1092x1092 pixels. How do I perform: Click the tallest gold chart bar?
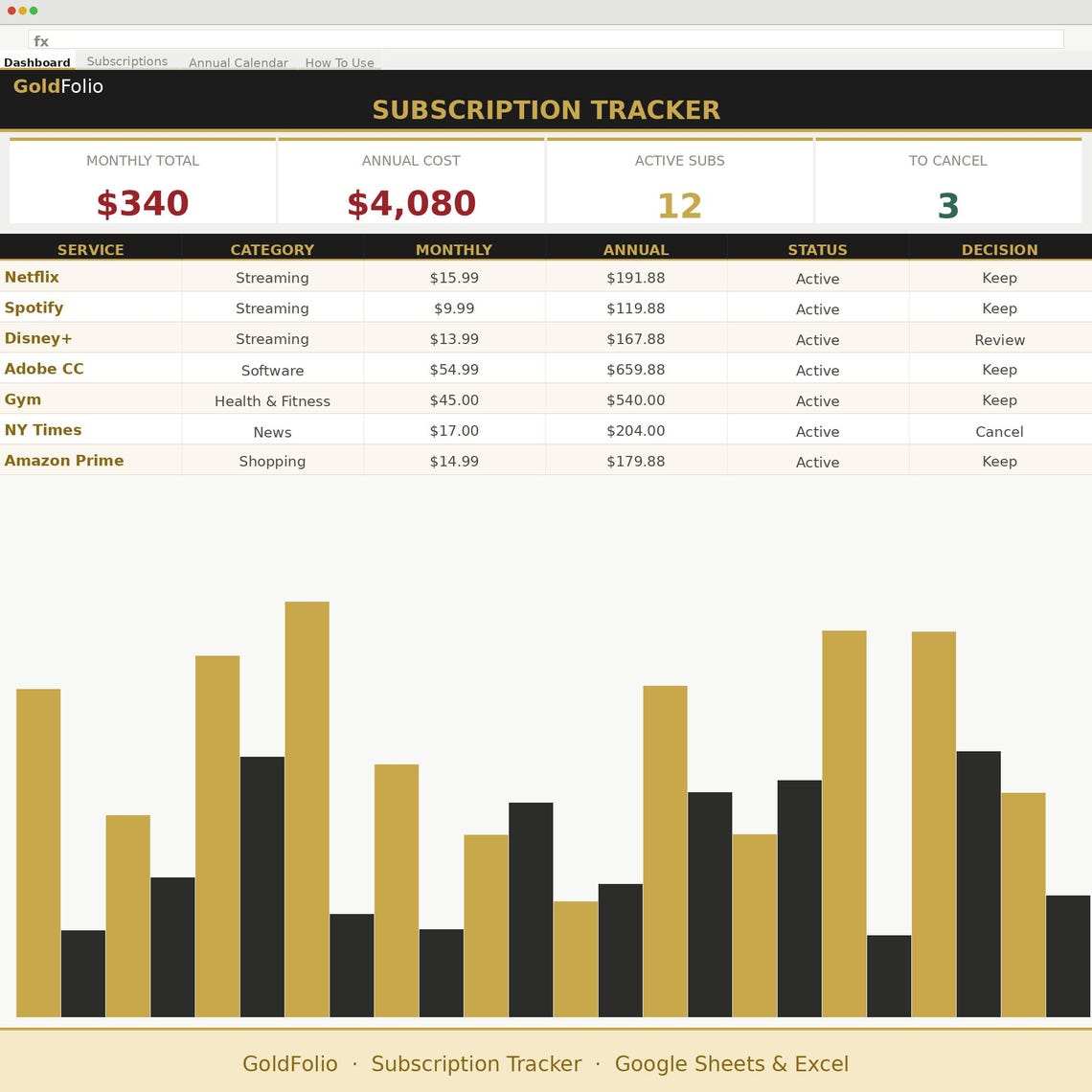click(307, 809)
